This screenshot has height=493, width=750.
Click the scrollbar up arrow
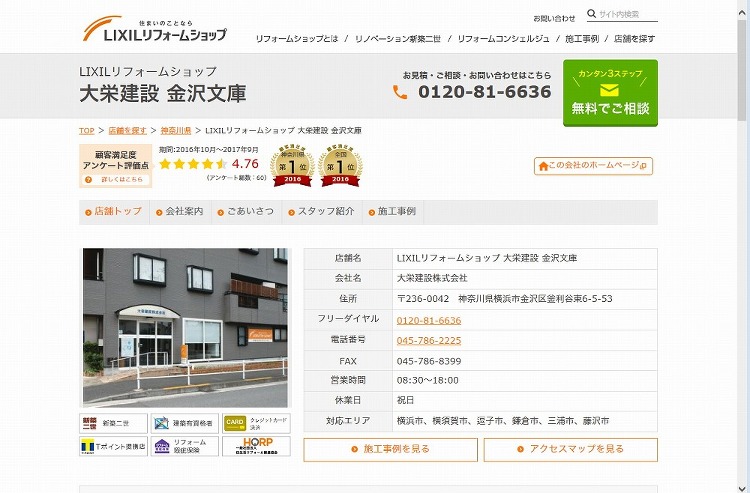[x=742, y=12]
